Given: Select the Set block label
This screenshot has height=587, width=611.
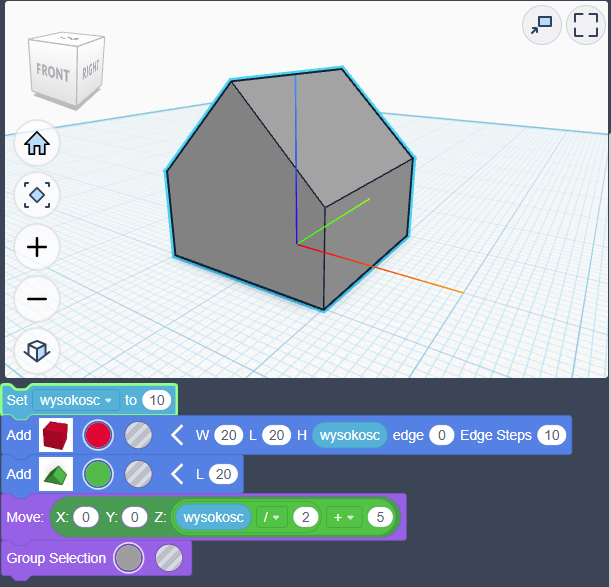Looking at the screenshot, I should click(17, 400).
